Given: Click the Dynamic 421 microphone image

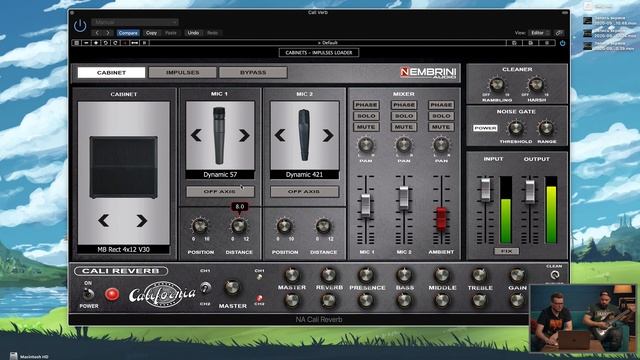Looking at the screenshot, I should [x=304, y=135].
